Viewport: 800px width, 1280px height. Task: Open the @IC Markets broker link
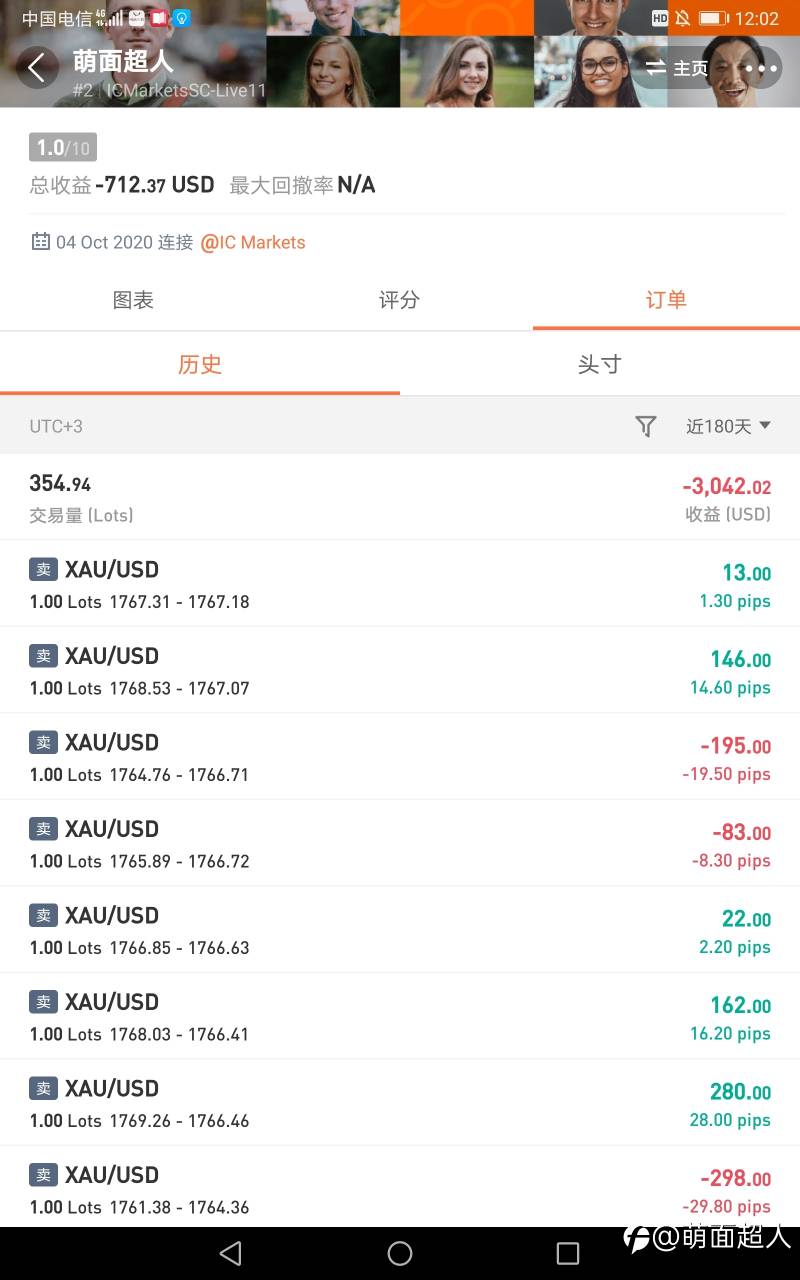coord(253,242)
